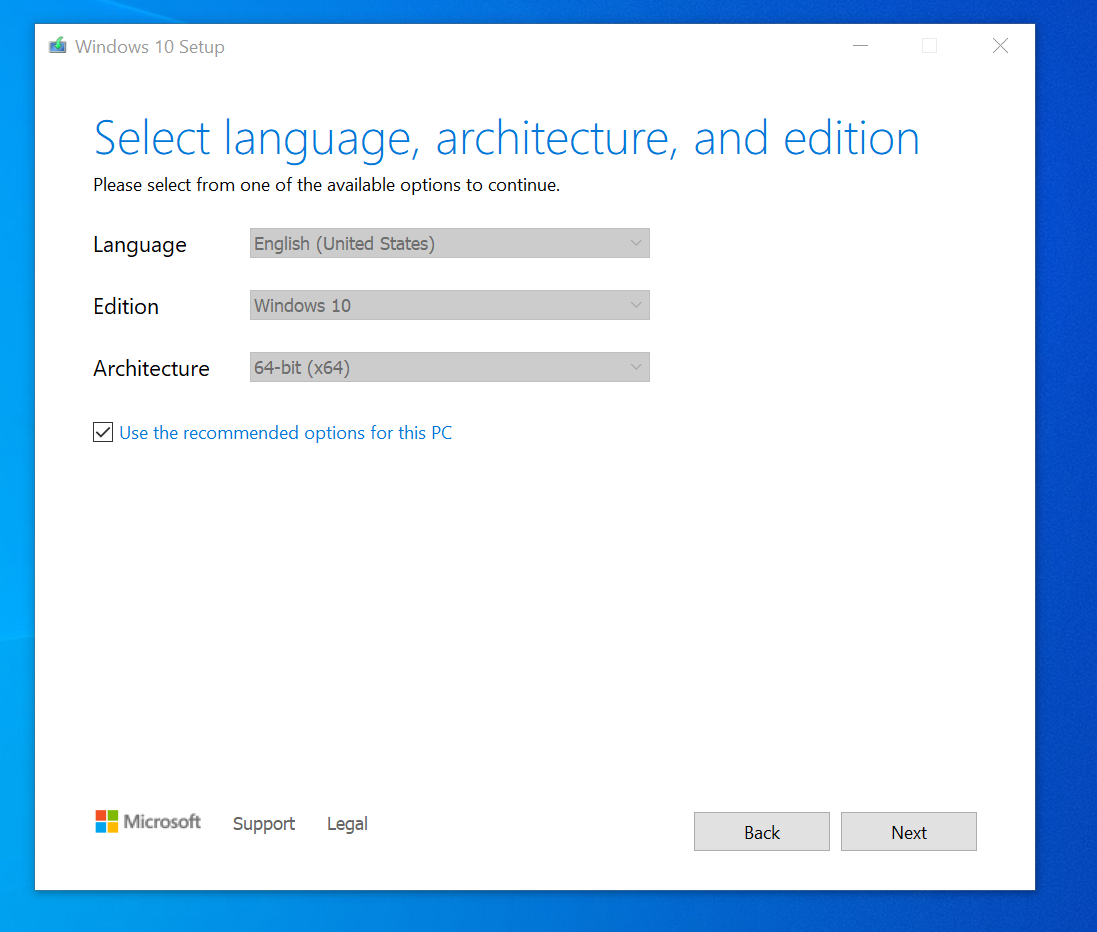
Task: Open the Legal link
Action: tap(347, 824)
